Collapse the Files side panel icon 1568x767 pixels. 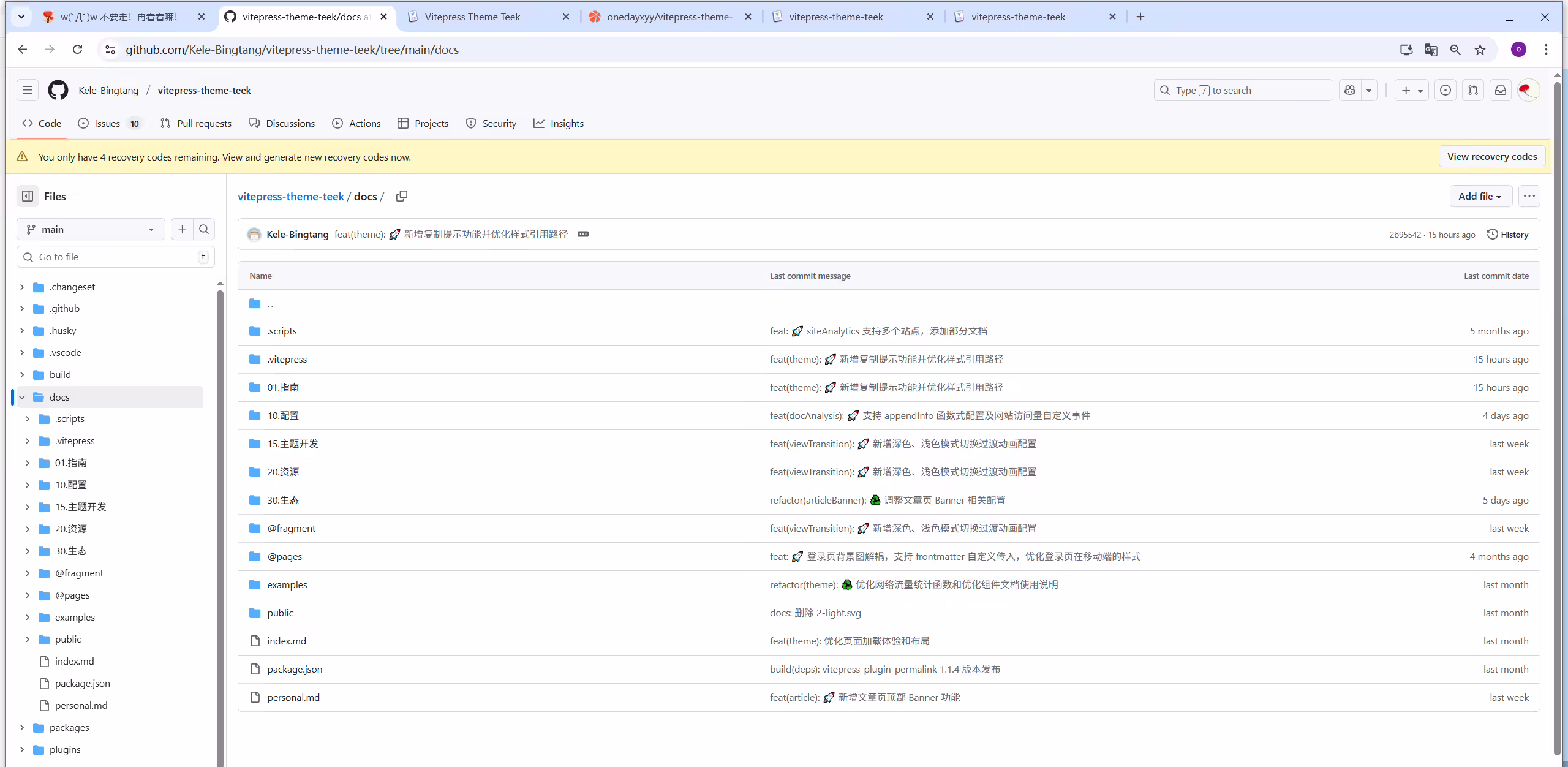(28, 196)
